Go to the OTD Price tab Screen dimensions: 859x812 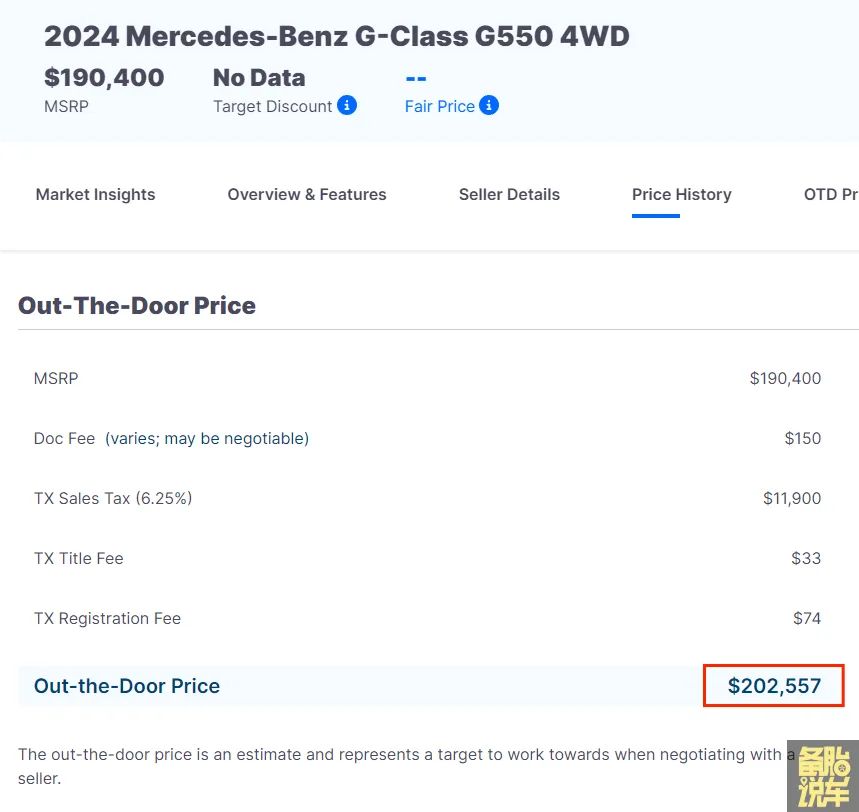pyautogui.click(x=830, y=194)
